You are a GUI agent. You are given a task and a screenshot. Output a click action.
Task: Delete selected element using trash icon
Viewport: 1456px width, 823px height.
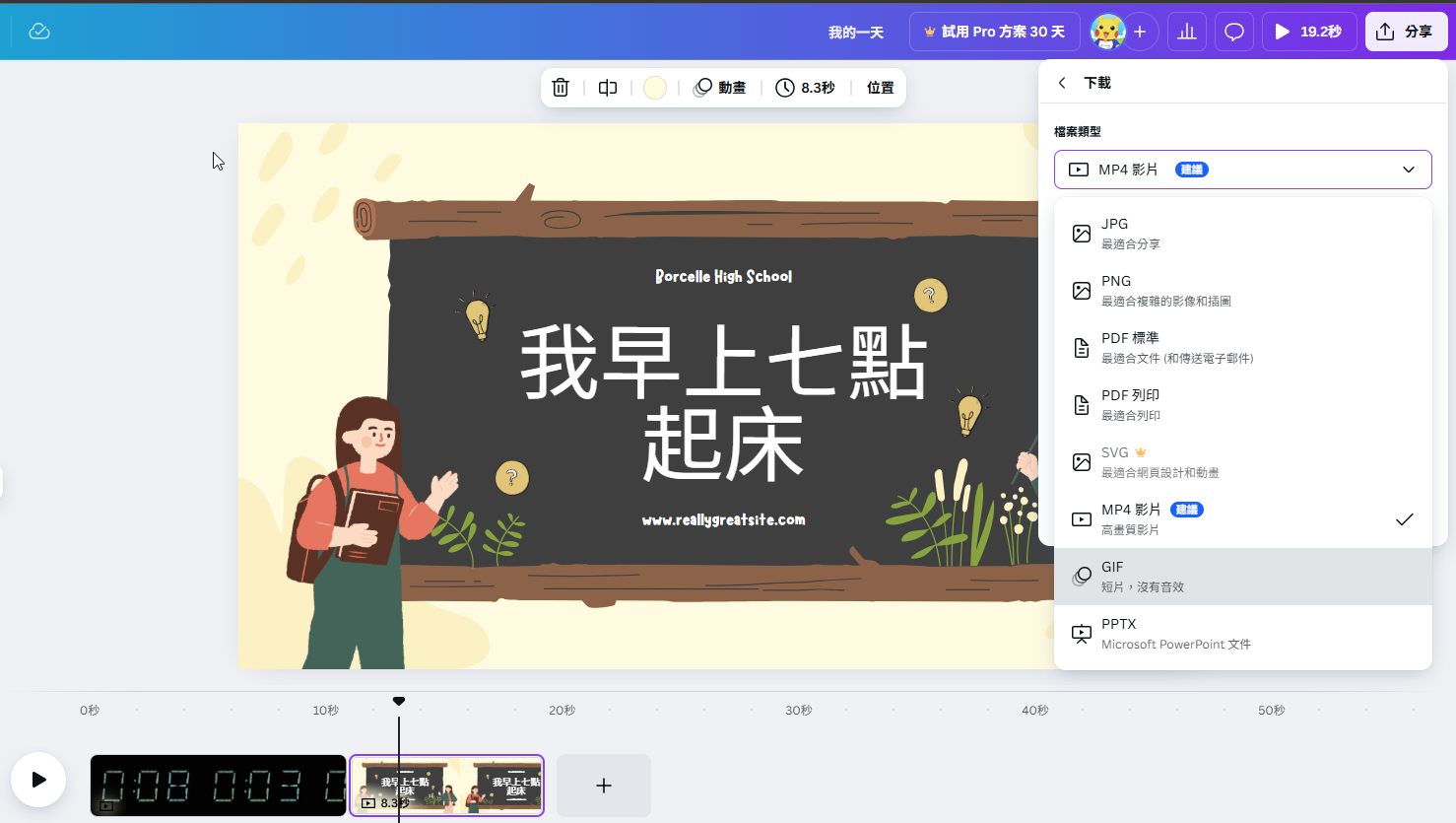tap(560, 87)
